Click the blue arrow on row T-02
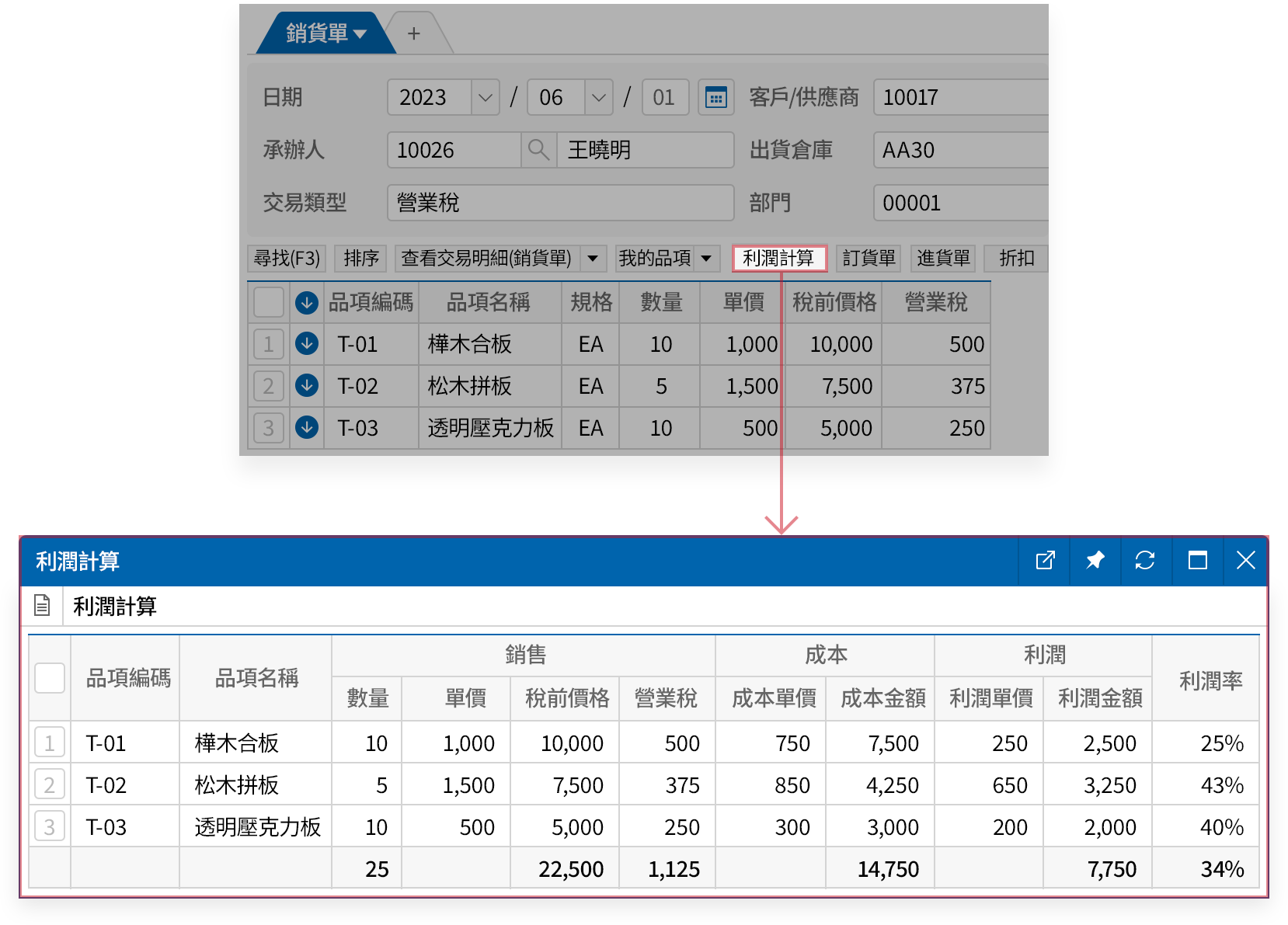 coord(307,386)
